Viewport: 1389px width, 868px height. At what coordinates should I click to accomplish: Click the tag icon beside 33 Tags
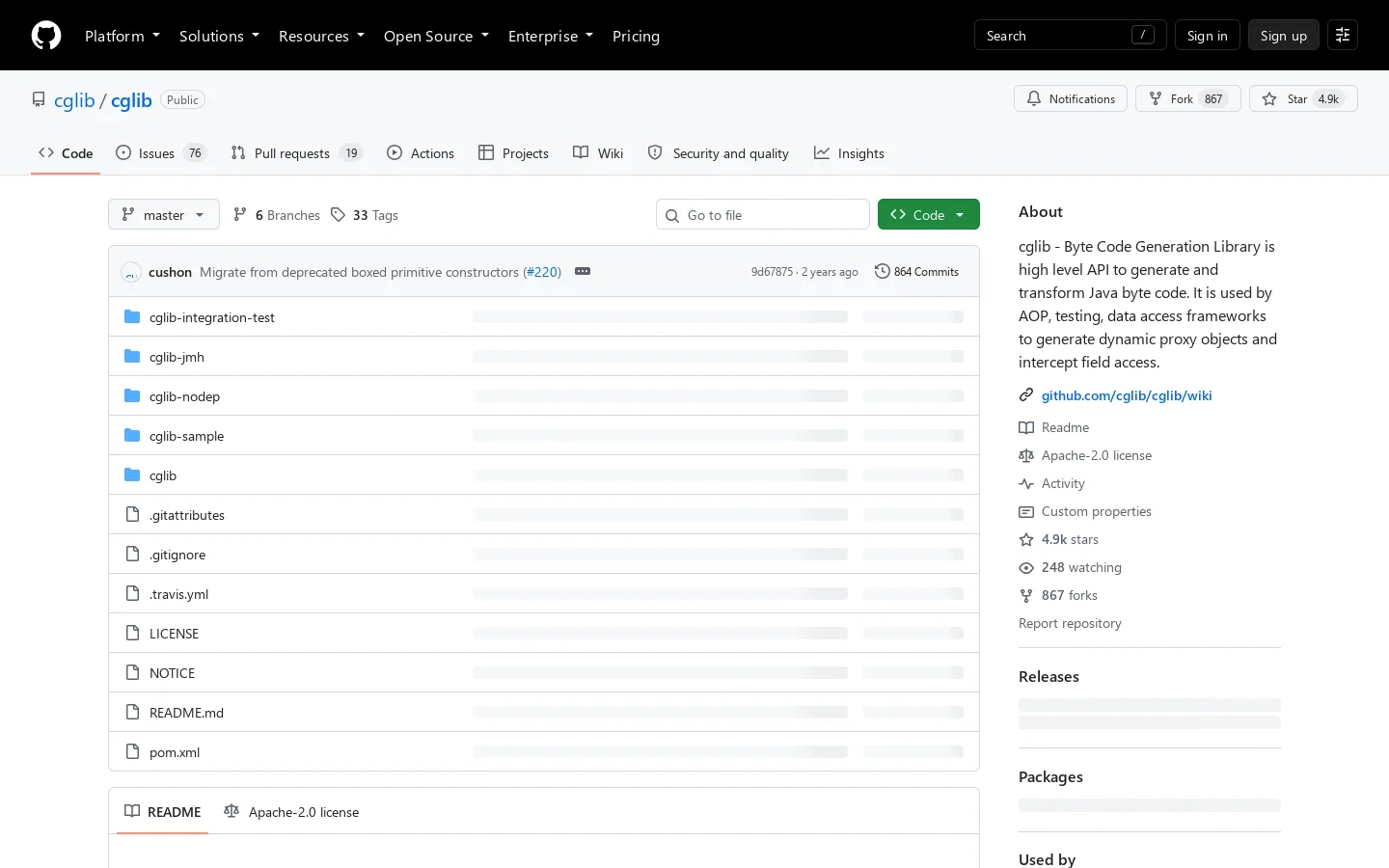pos(338,215)
